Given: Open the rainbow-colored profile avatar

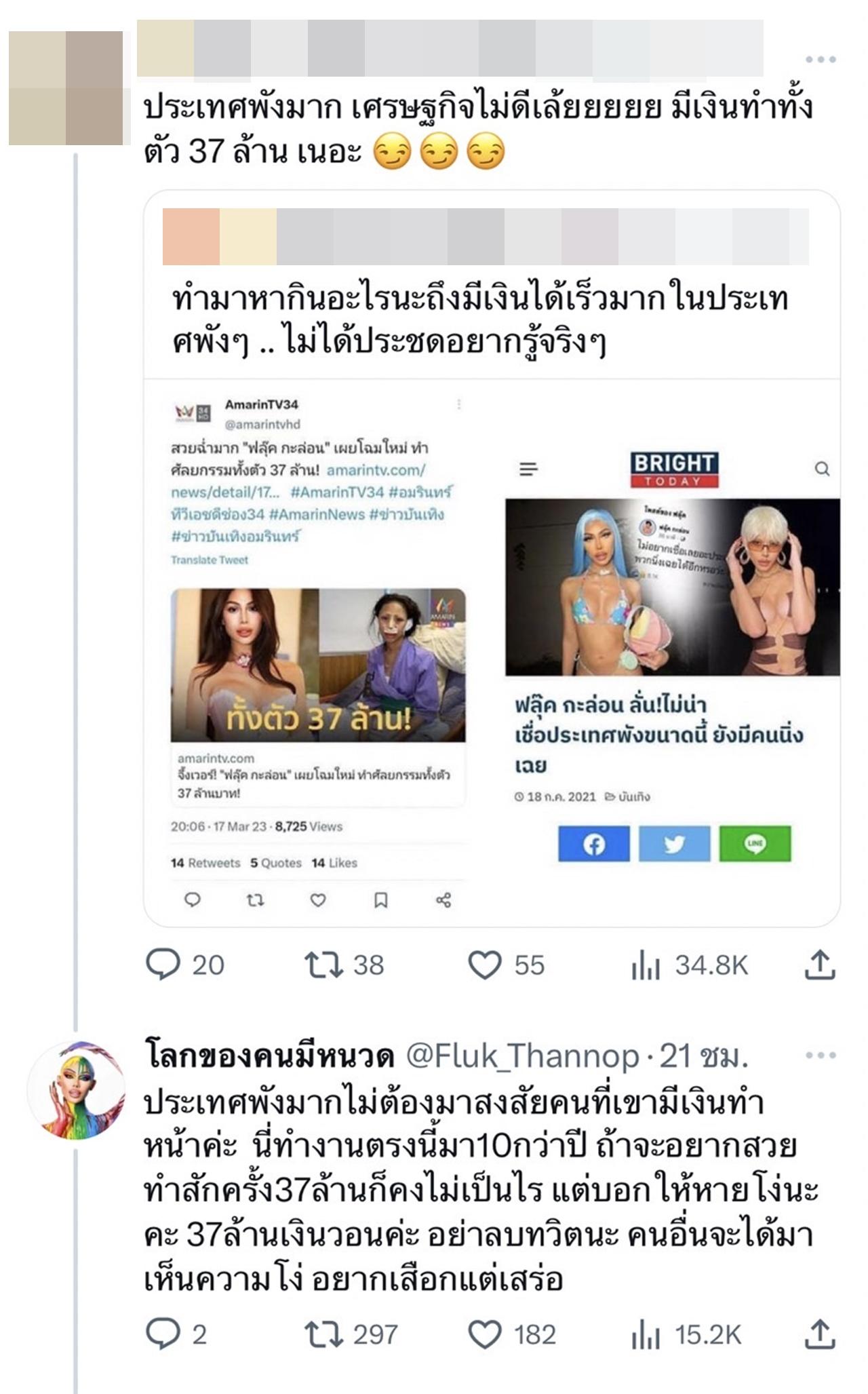Looking at the screenshot, I should coord(77,1089).
